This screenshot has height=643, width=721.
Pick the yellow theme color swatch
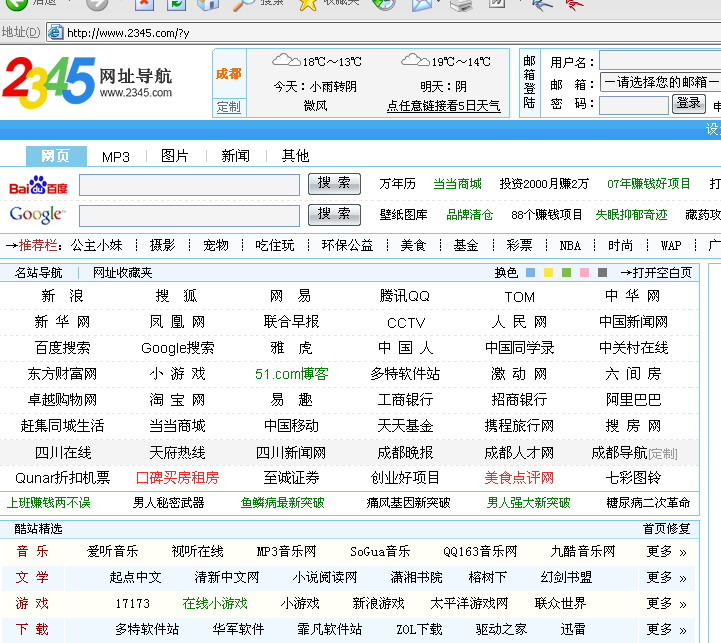[548, 273]
